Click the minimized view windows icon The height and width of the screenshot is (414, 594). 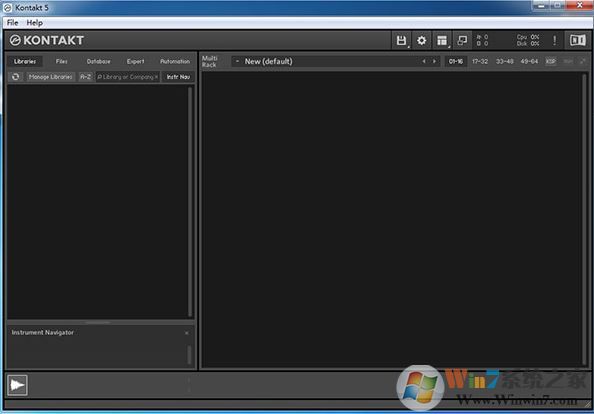[462, 40]
